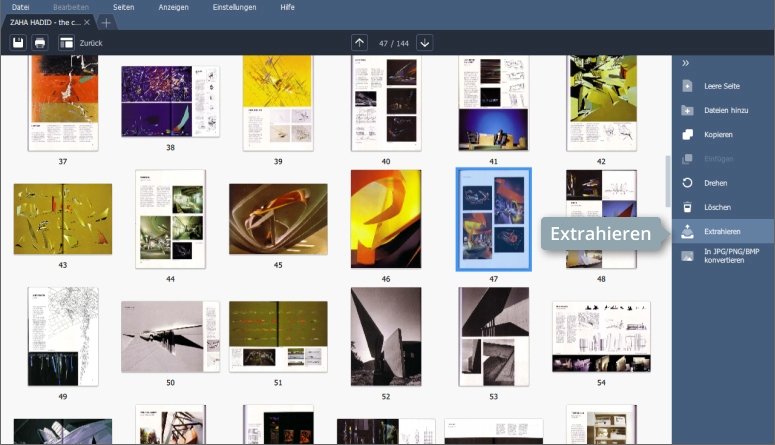Select page 41 thumbnail
The height and width of the screenshot is (445, 775).
point(493,103)
